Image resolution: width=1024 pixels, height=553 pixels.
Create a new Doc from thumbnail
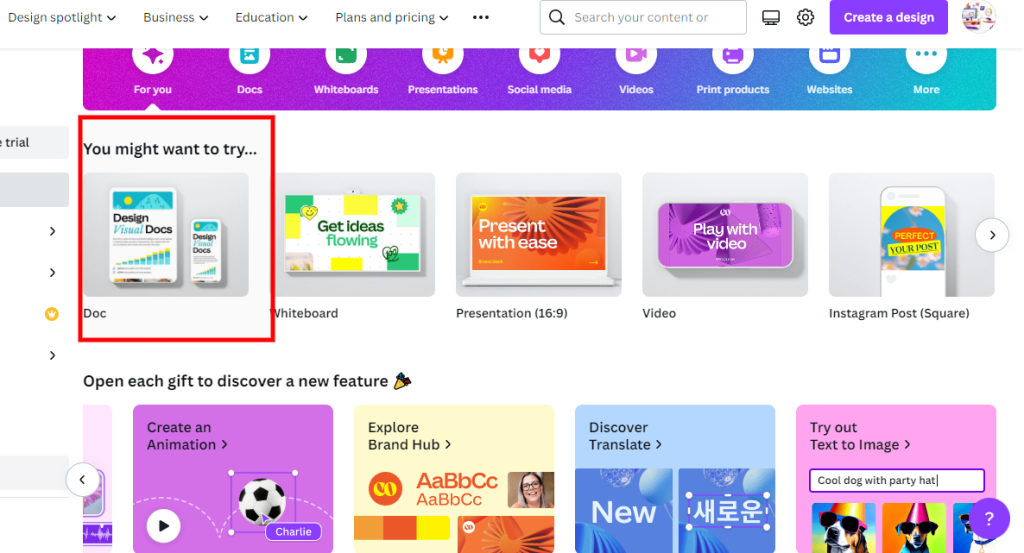pyautogui.click(x=166, y=235)
